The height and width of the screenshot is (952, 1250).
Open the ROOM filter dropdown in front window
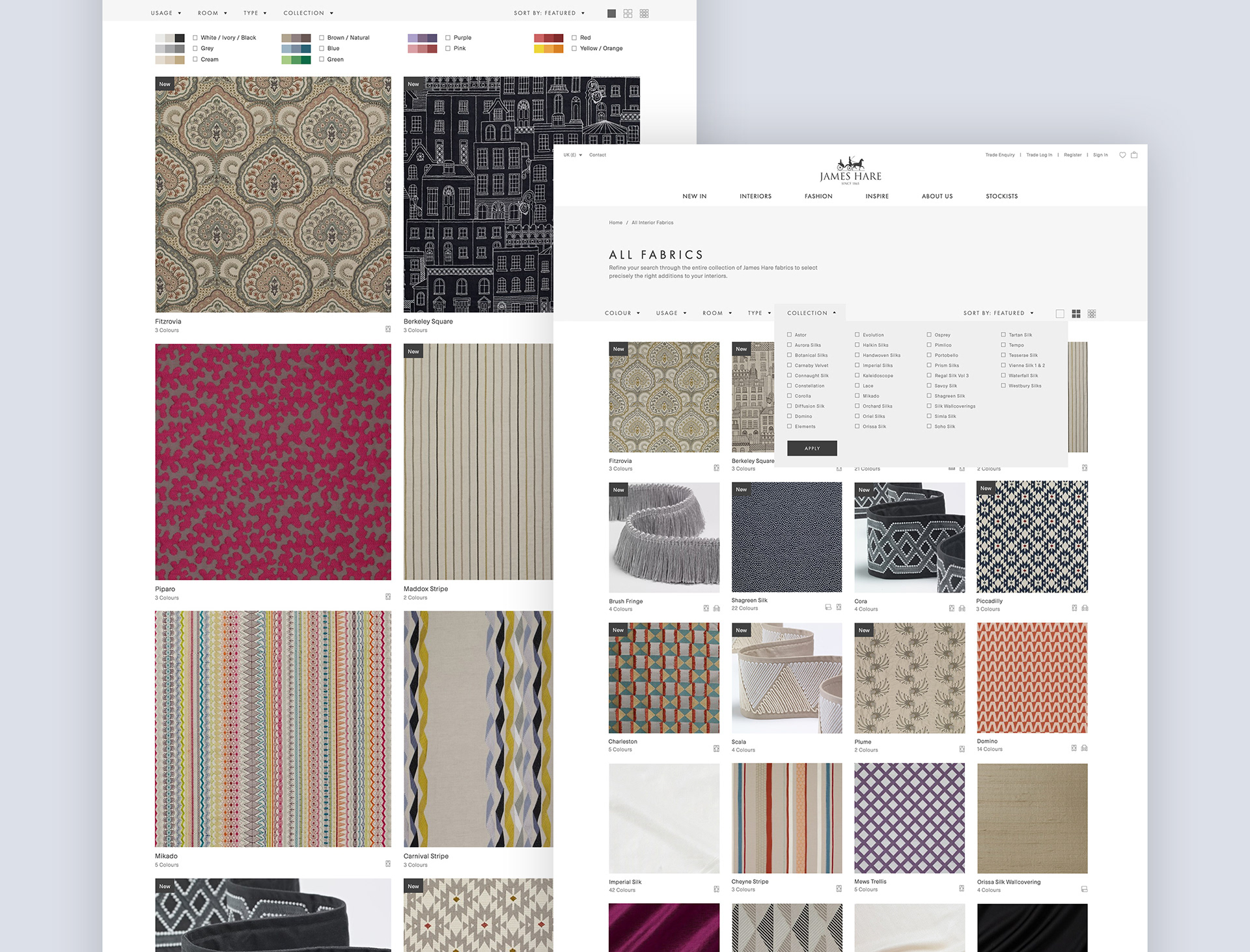tap(717, 313)
